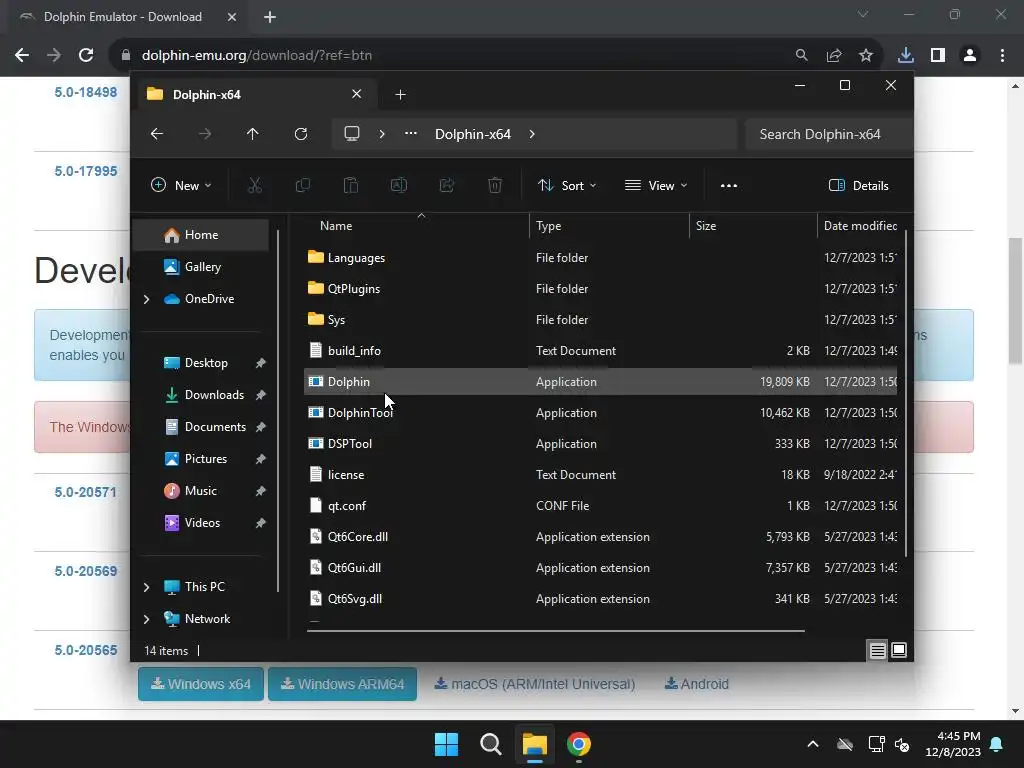Open the Sort dropdown
Viewport: 1024px width, 768px height.
coord(567,185)
